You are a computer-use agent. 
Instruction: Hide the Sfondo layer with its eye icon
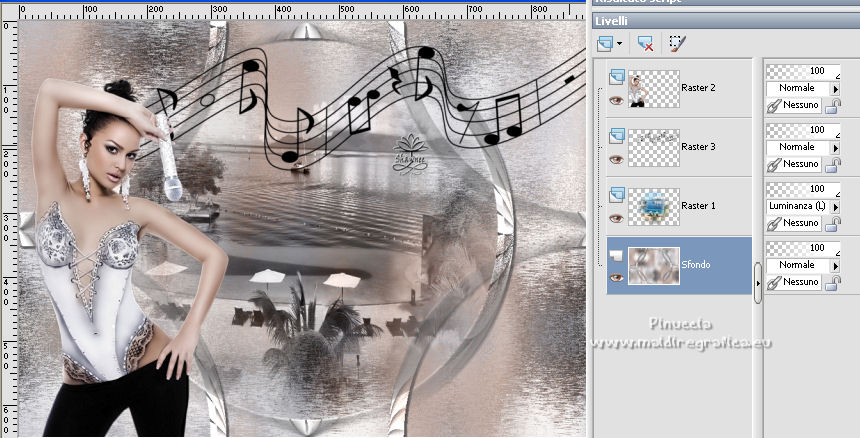[x=616, y=278]
